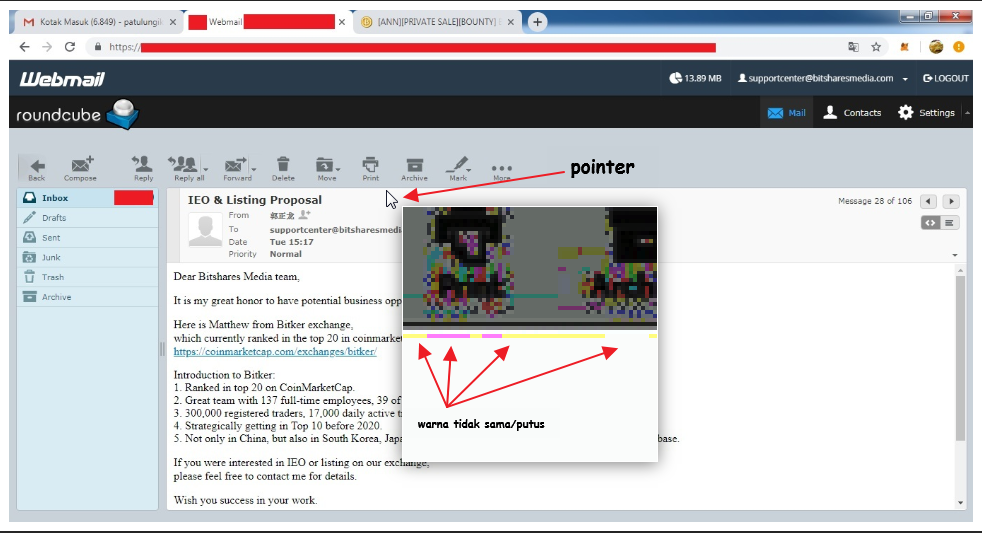Click the message body scrollbar
The image size is (982, 533).
(960, 357)
